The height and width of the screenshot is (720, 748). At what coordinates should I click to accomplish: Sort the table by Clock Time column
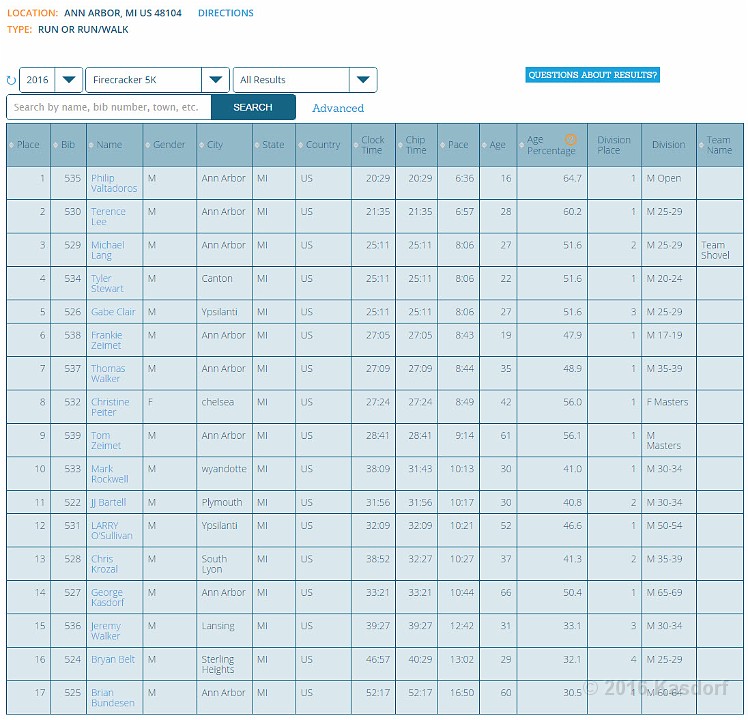372,145
